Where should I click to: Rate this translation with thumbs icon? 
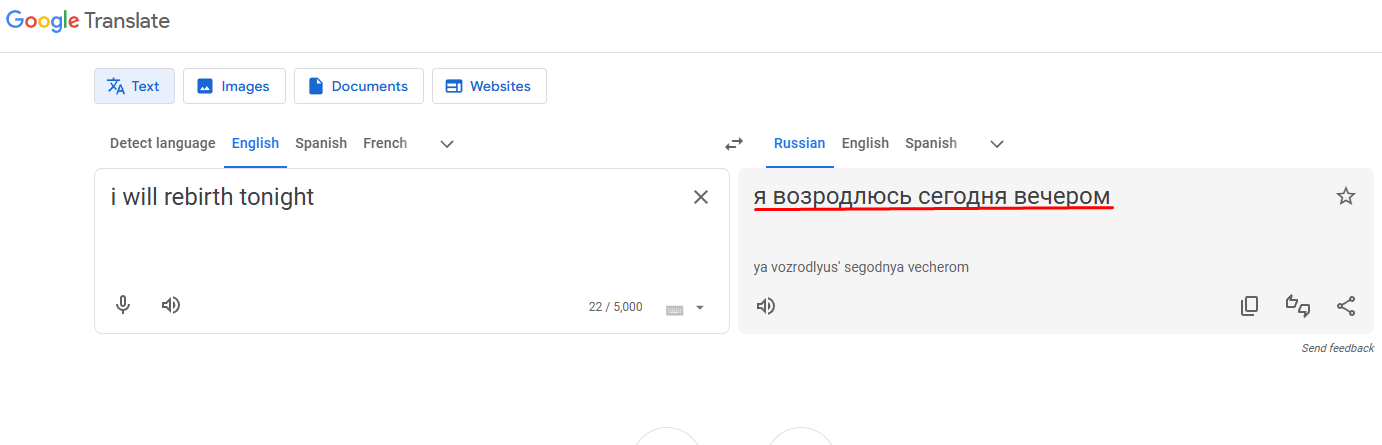(x=1298, y=306)
